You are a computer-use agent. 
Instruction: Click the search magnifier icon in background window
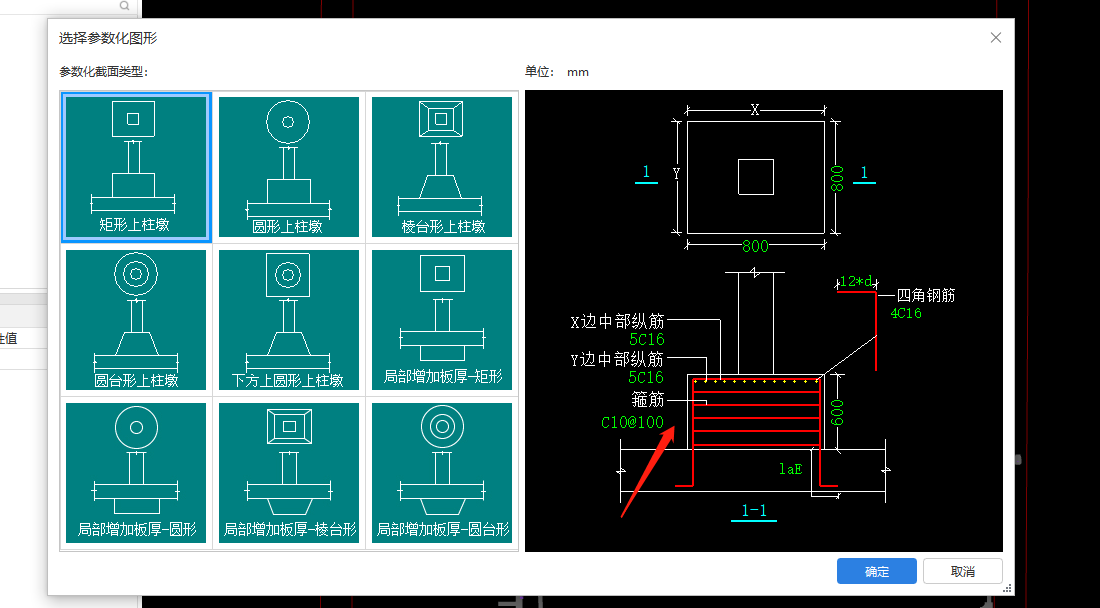[124, 6]
